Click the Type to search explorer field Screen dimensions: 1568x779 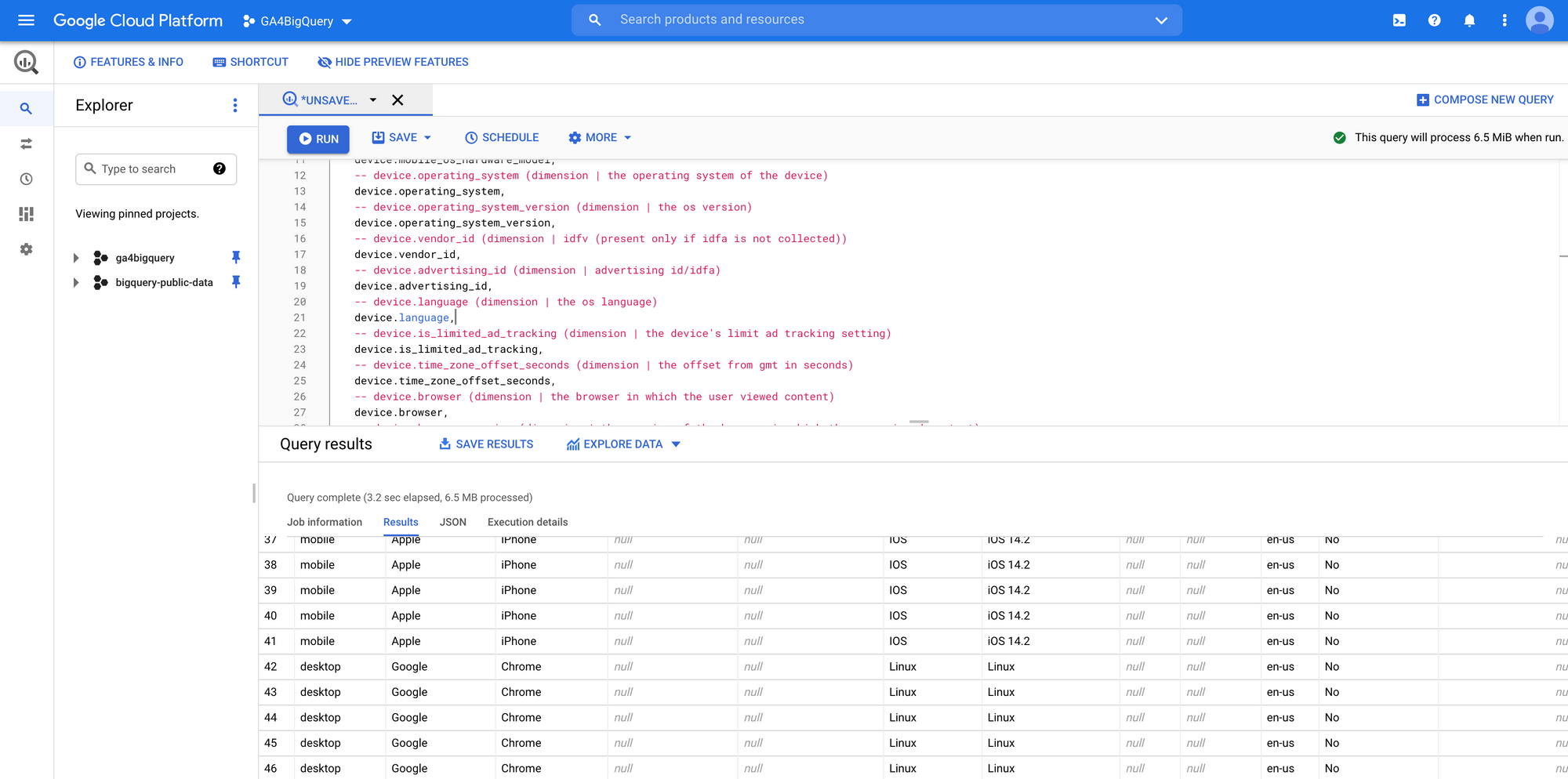156,169
